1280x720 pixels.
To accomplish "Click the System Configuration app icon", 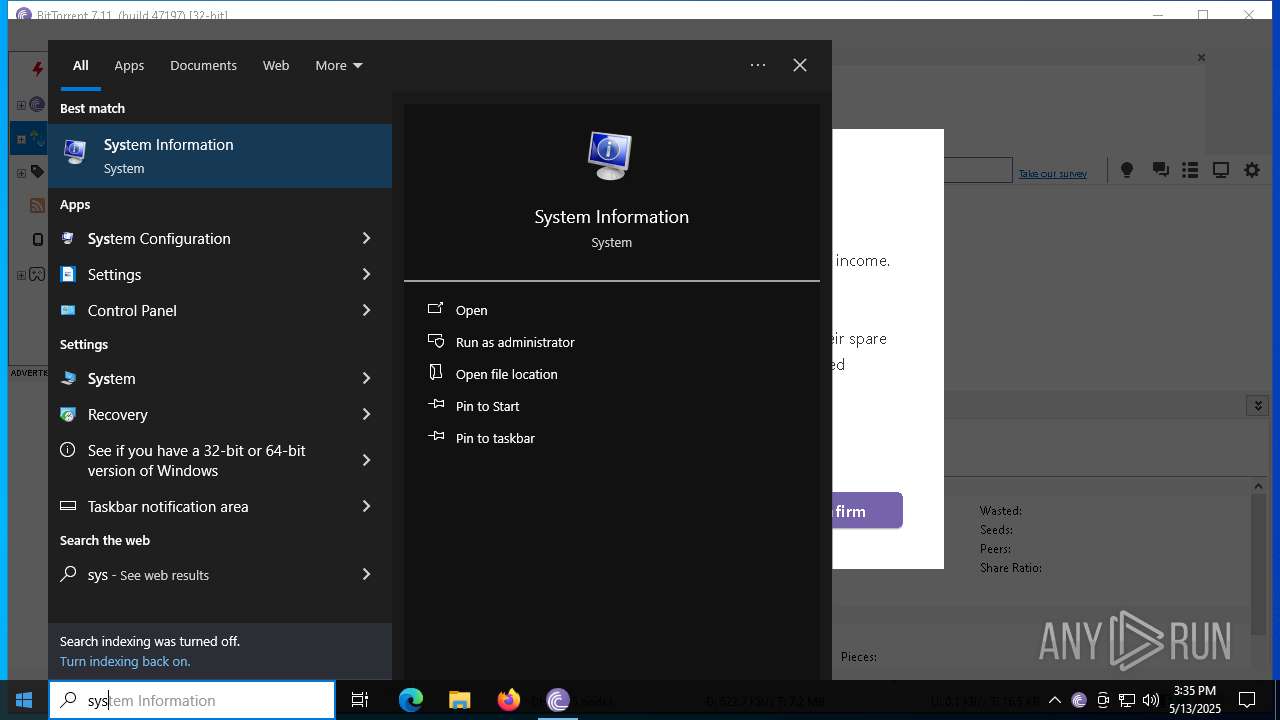I will pos(68,238).
